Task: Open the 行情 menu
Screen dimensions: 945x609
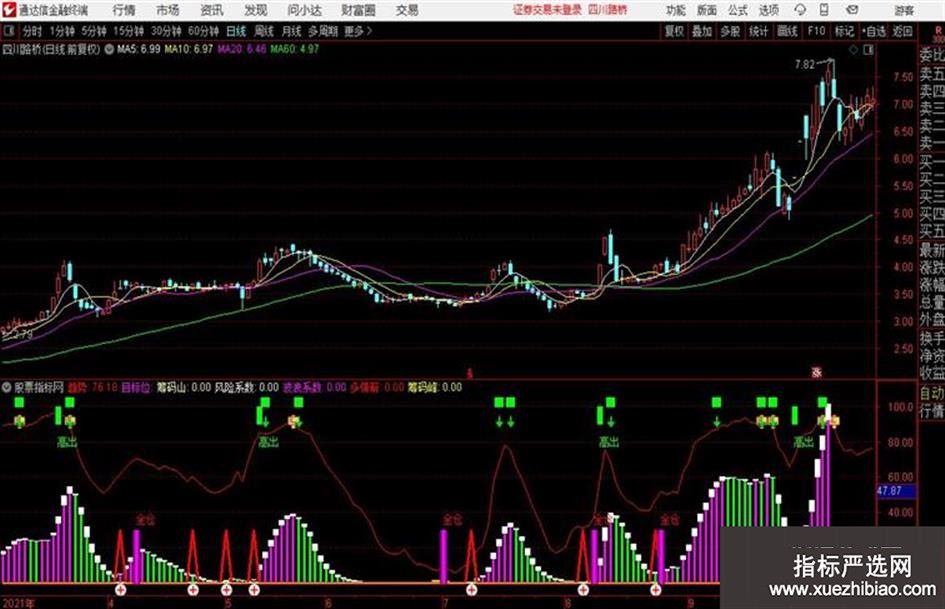Action: coord(124,10)
